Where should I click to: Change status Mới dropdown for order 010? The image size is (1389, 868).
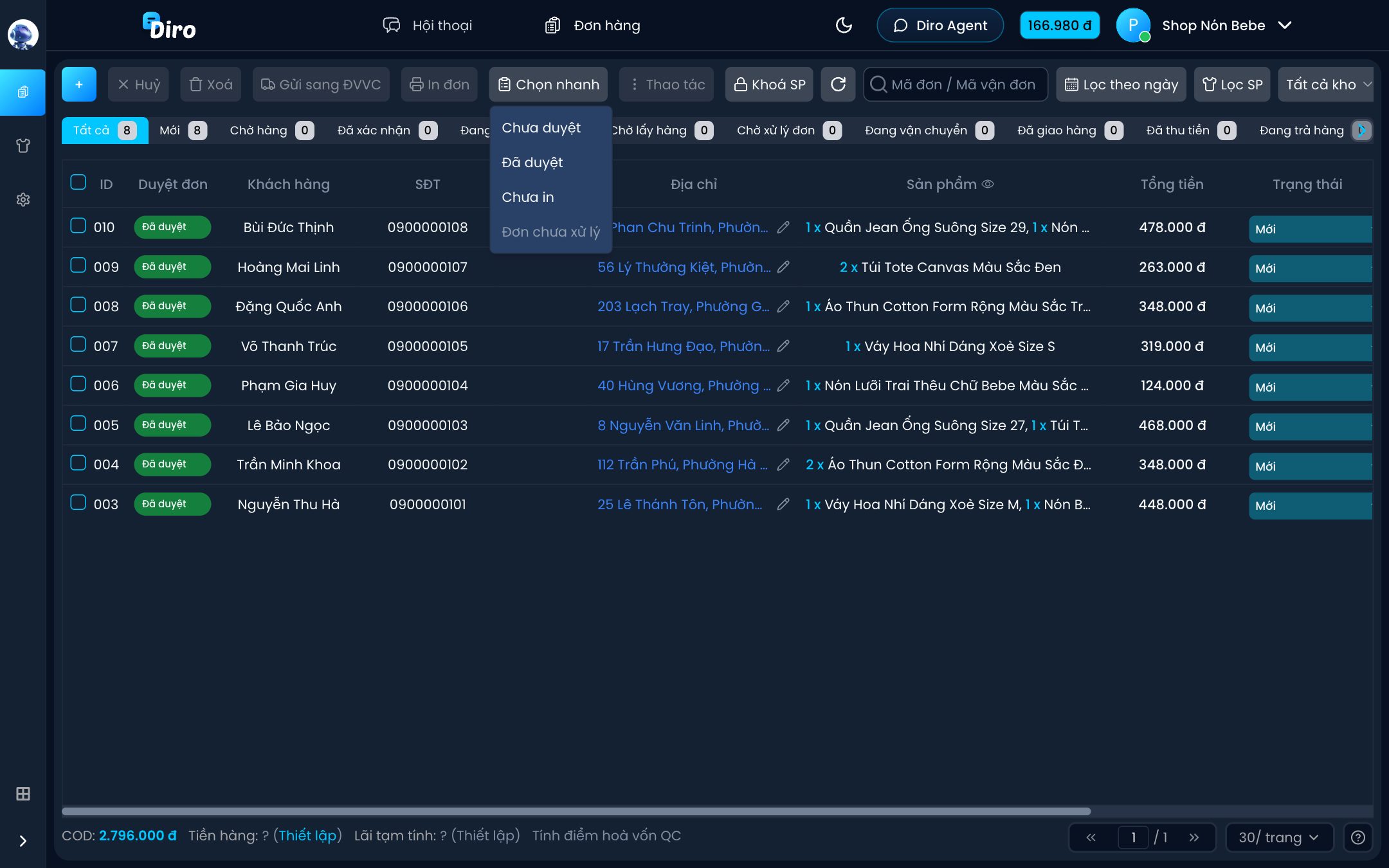coord(1310,229)
